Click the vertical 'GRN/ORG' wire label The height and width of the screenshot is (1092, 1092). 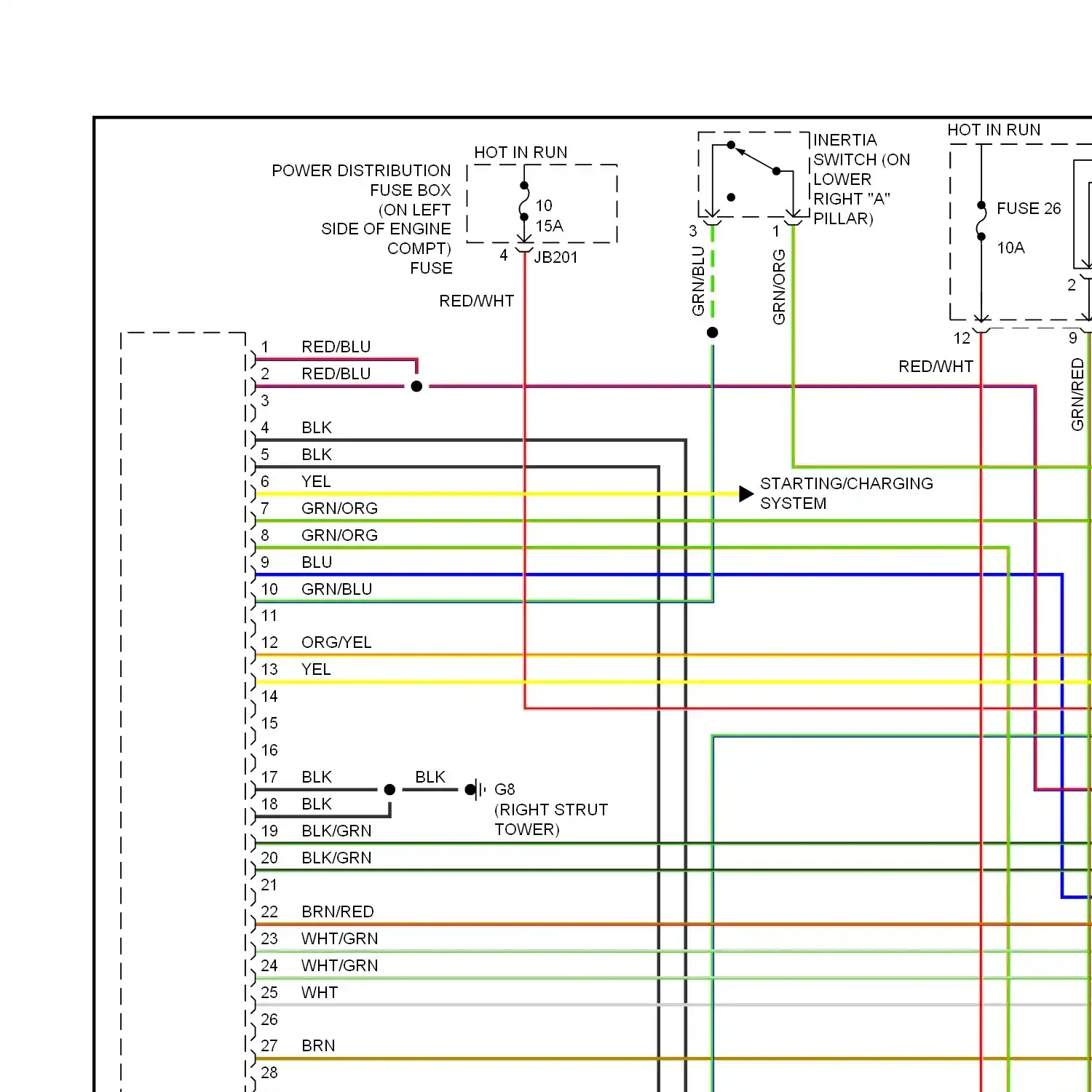point(779,287)
